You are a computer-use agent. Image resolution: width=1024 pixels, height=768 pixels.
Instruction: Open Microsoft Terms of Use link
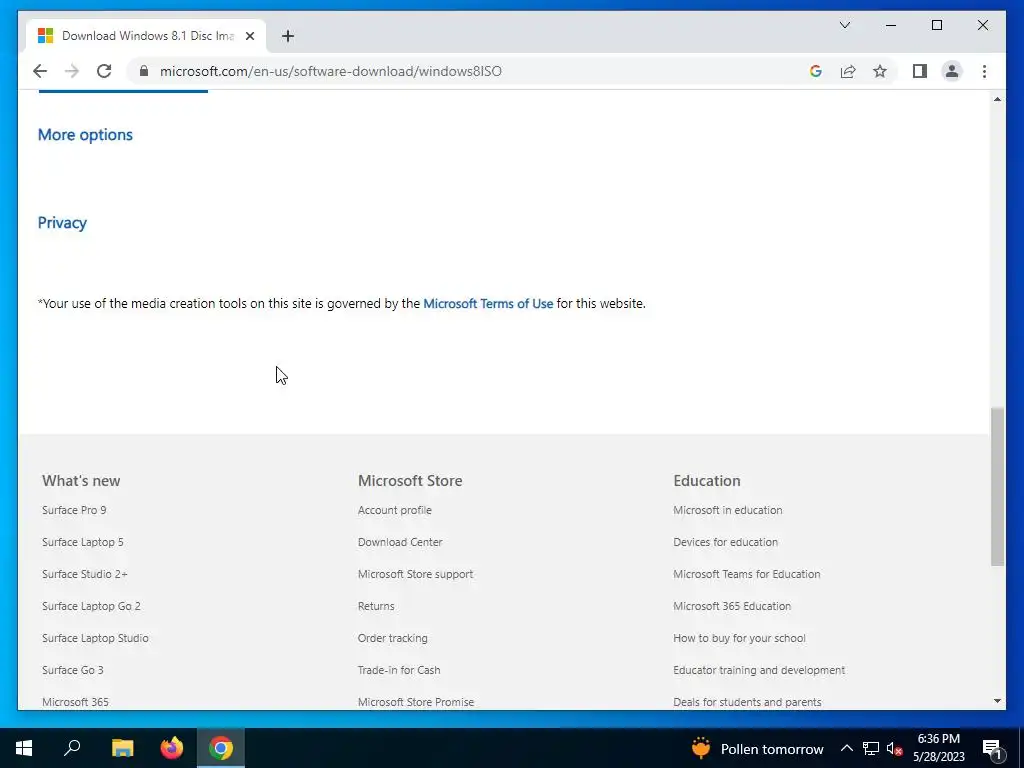pyautogui.click(x=488, y=304)
